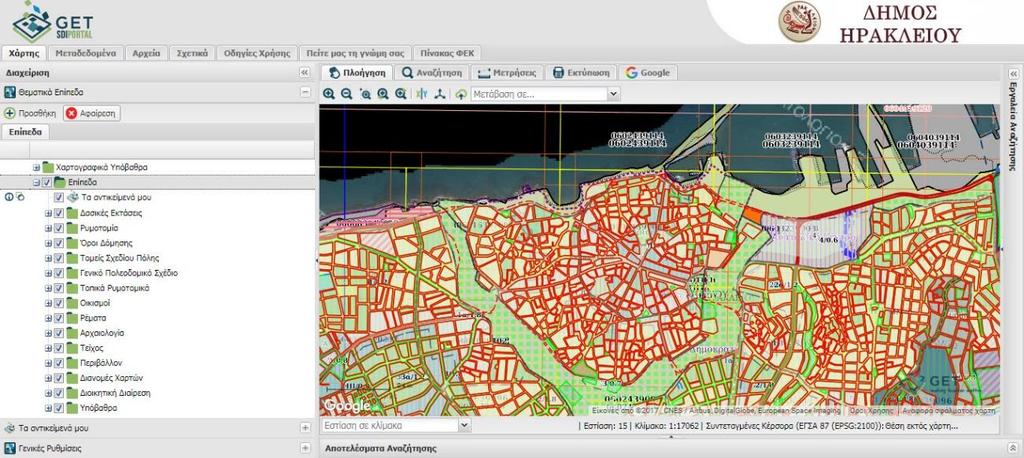Click the Σχετικά tab
Viewport: 1024px width, 458px height.
pos(192,54)
